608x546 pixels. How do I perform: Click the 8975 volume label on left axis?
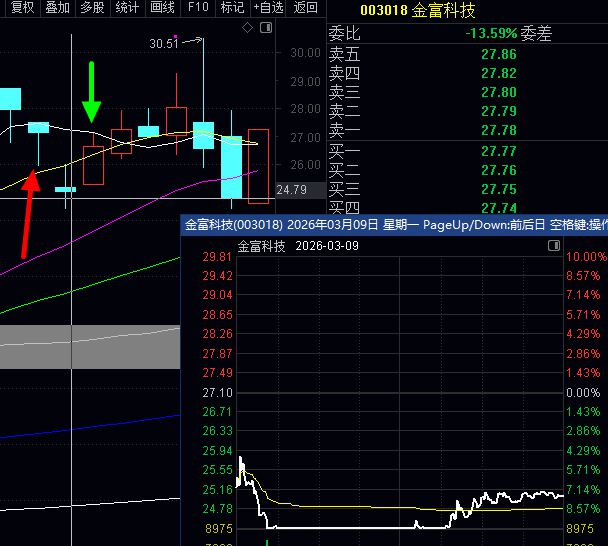(x=219, y=529)
